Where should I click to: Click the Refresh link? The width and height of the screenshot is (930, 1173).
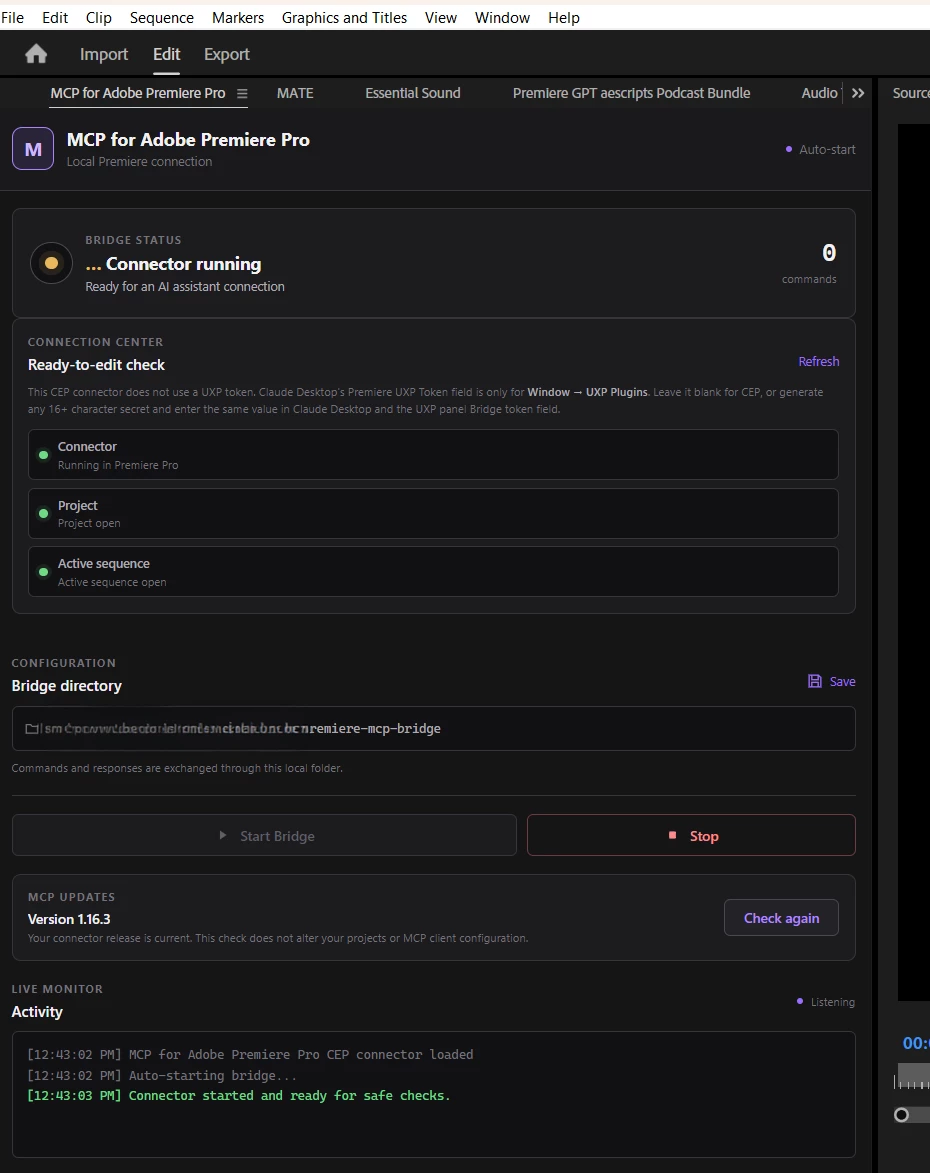pyautogui.click(x=819, y=361)
